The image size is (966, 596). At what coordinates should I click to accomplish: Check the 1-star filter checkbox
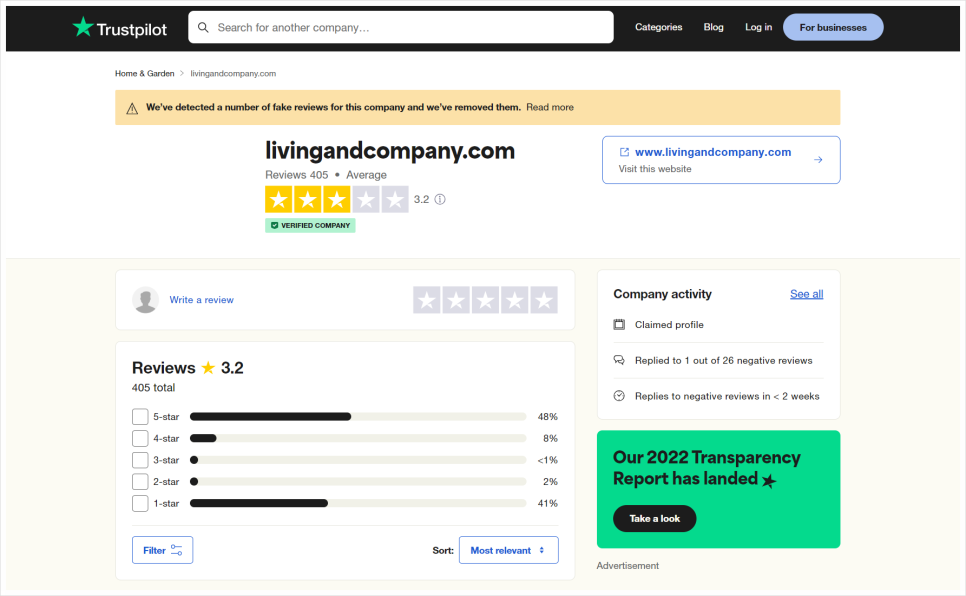coord(140,503)
